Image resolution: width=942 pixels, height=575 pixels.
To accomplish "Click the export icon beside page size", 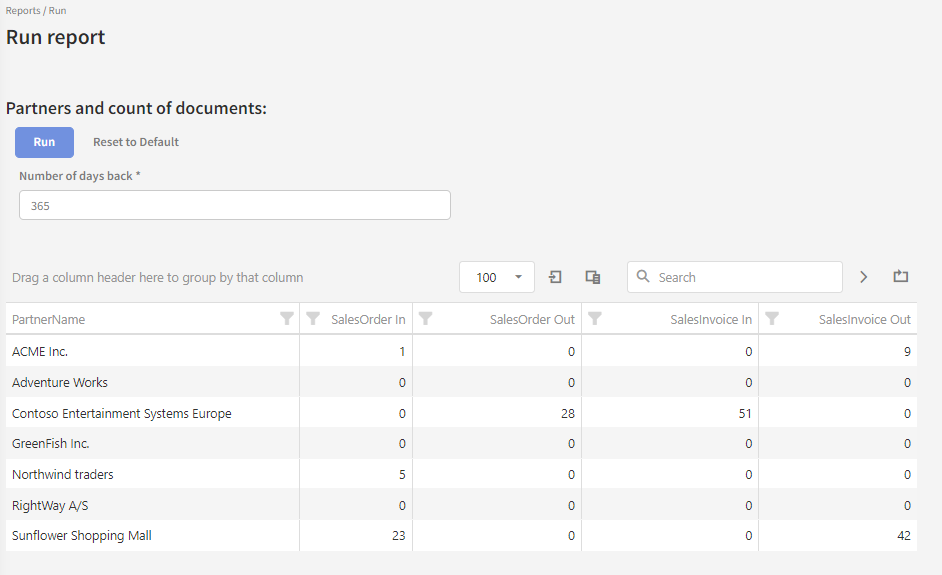I will [555, 277].
